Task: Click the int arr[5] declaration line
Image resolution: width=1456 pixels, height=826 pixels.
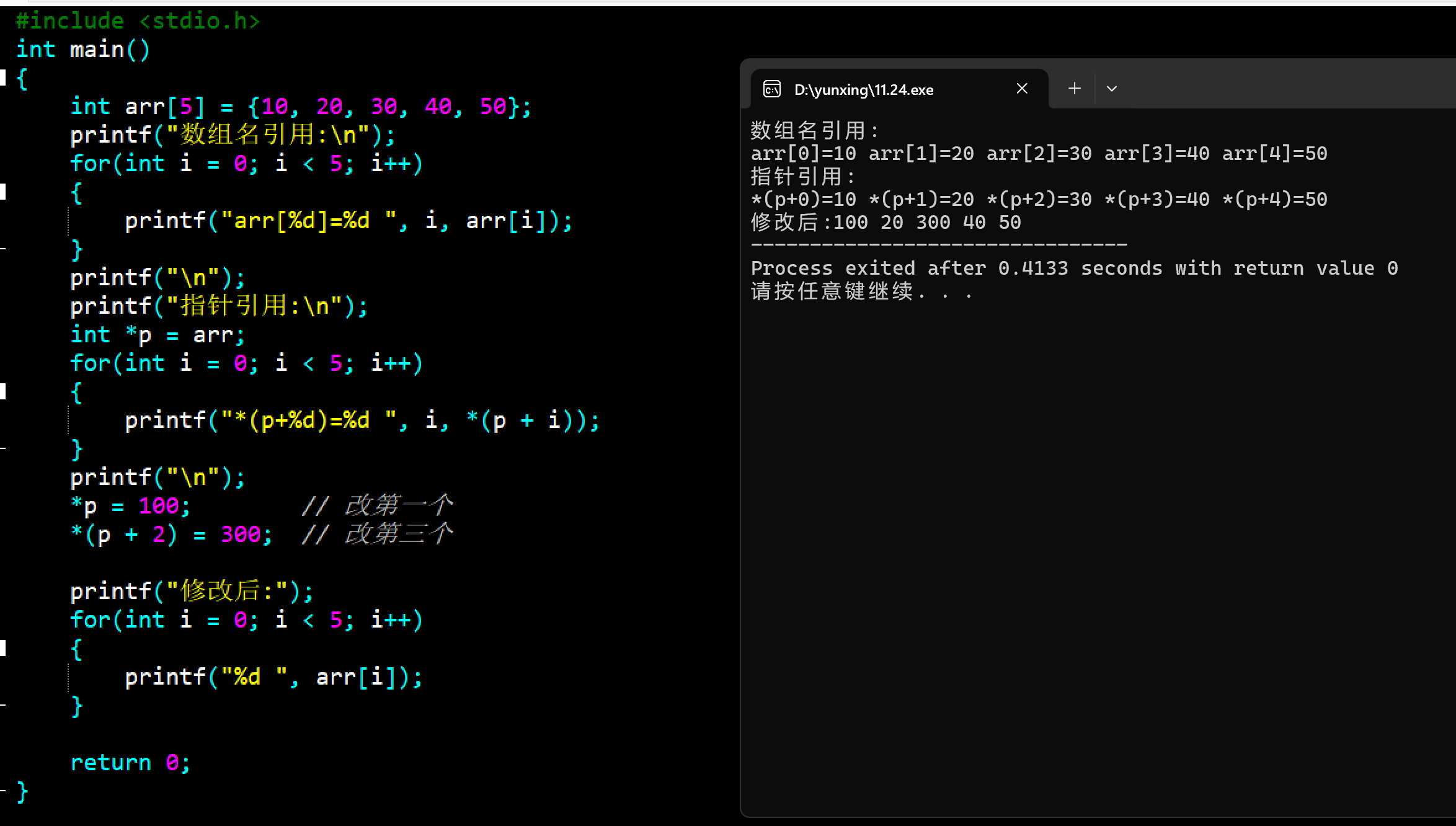Action: coord(300,107)
